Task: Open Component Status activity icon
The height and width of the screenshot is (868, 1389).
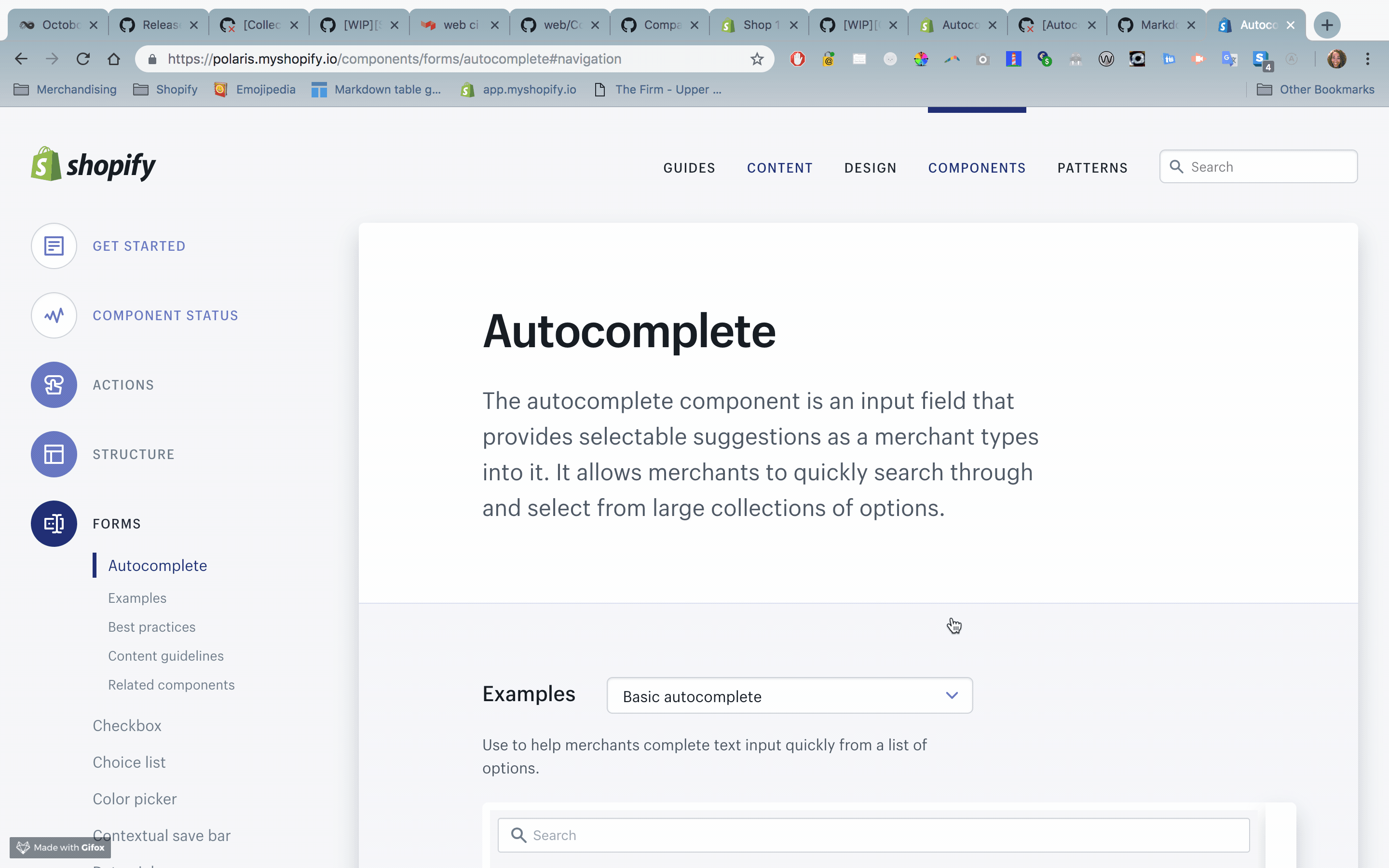Action: pos(54,316)
